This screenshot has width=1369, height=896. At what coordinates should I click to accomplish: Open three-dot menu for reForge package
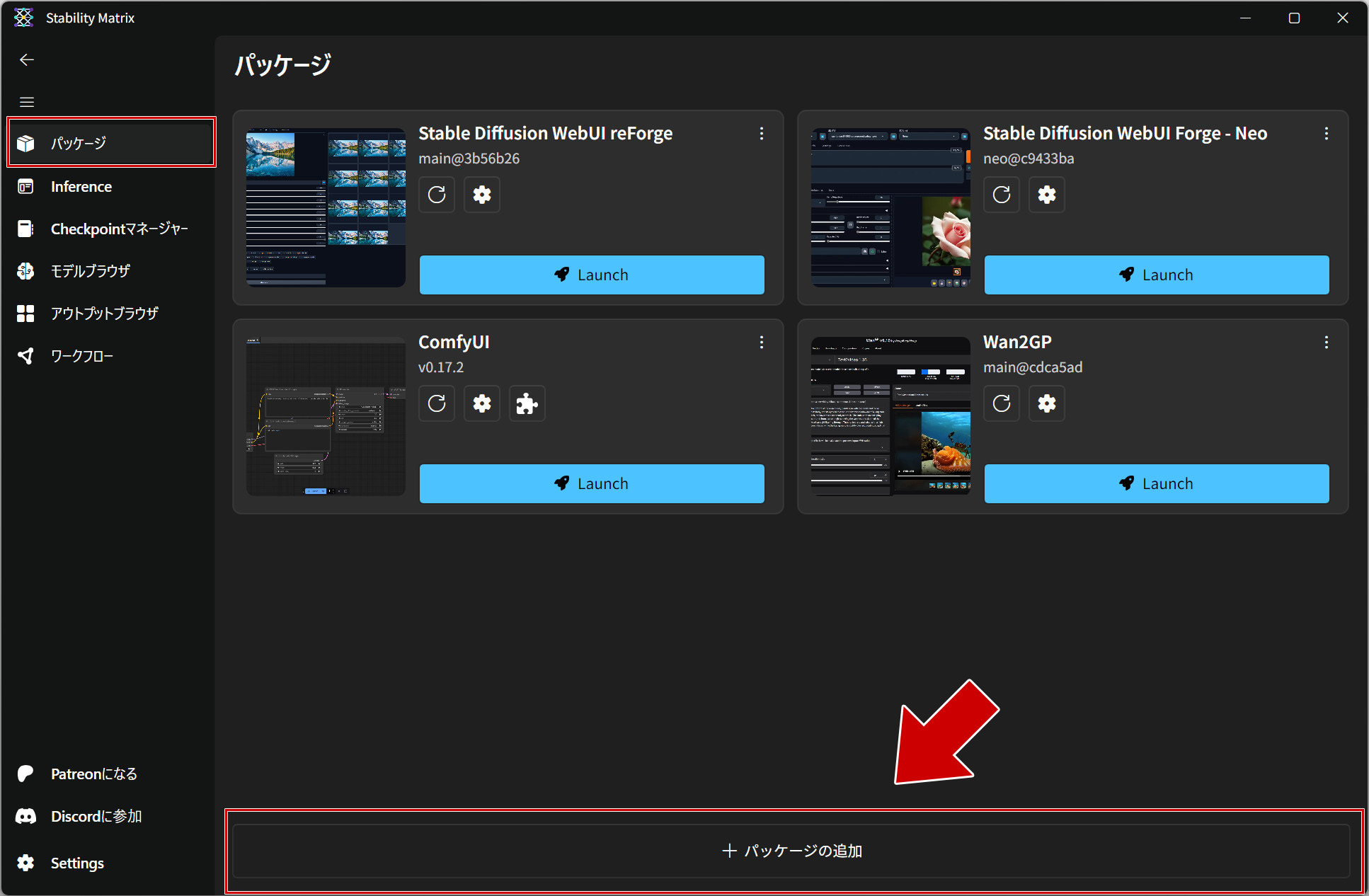point(762,134)
